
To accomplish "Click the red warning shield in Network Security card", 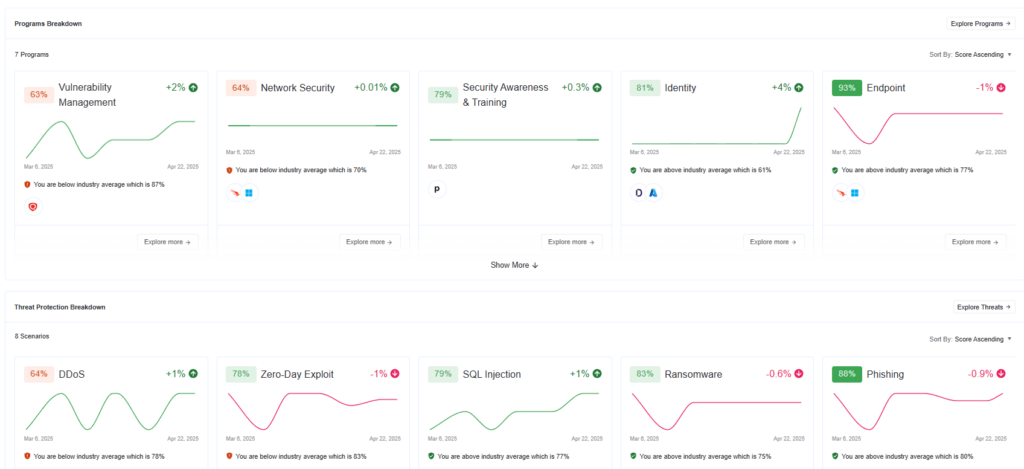I will coord(229,170).
